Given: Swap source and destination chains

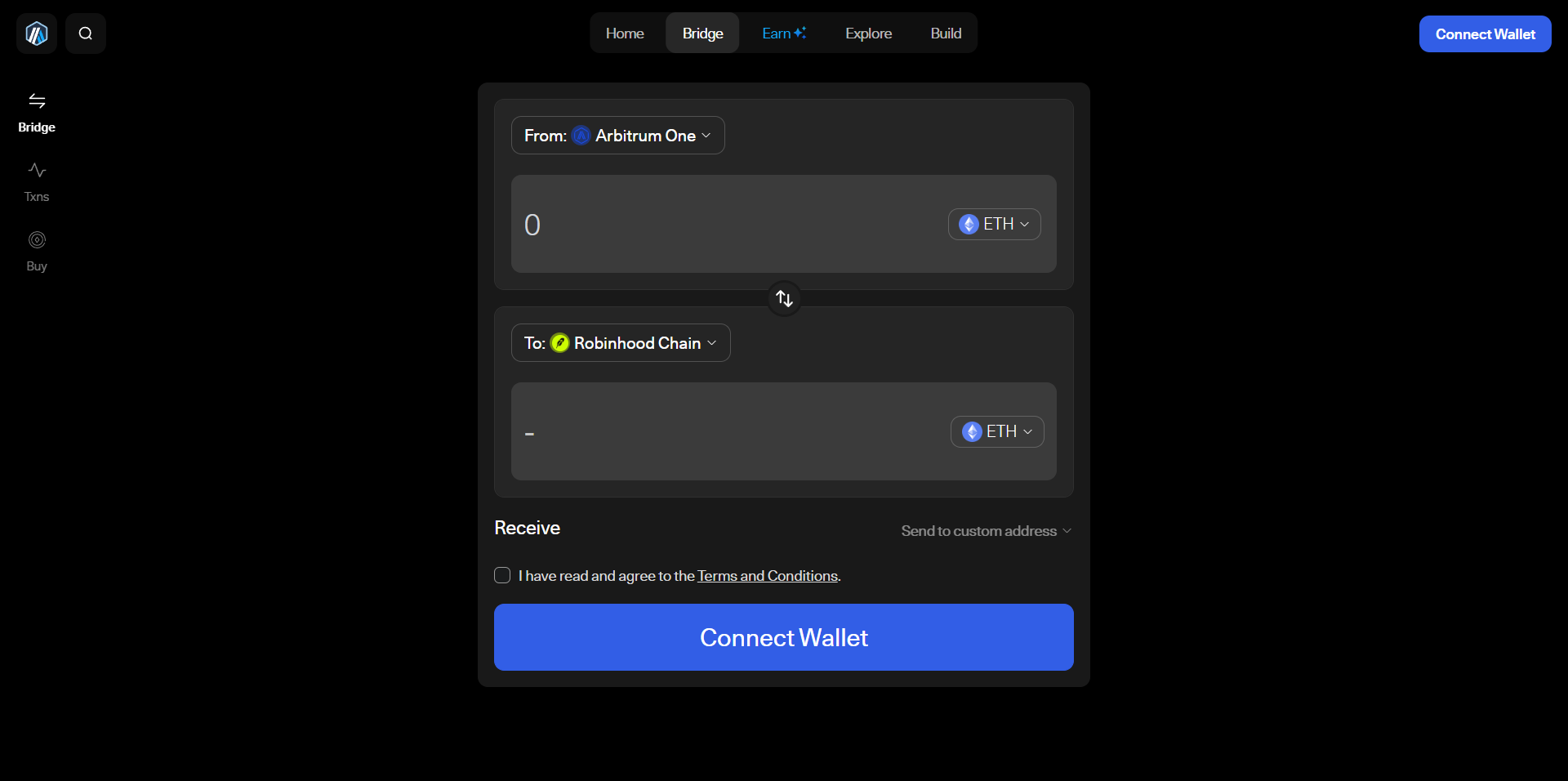Looking at the screenshot, I should click(x=784, y=298).
